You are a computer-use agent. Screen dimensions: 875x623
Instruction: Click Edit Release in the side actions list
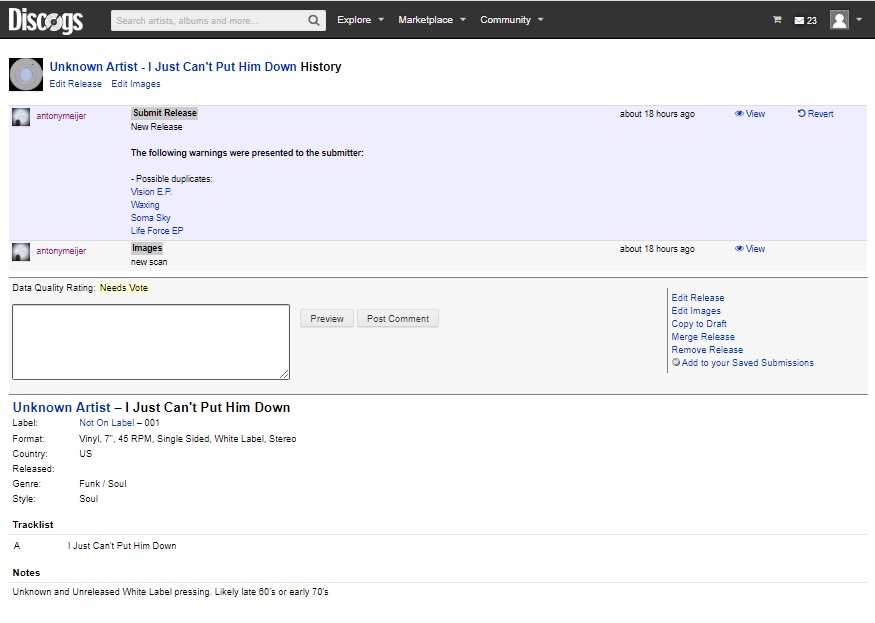pyautogui.click(x=698, y=298)
